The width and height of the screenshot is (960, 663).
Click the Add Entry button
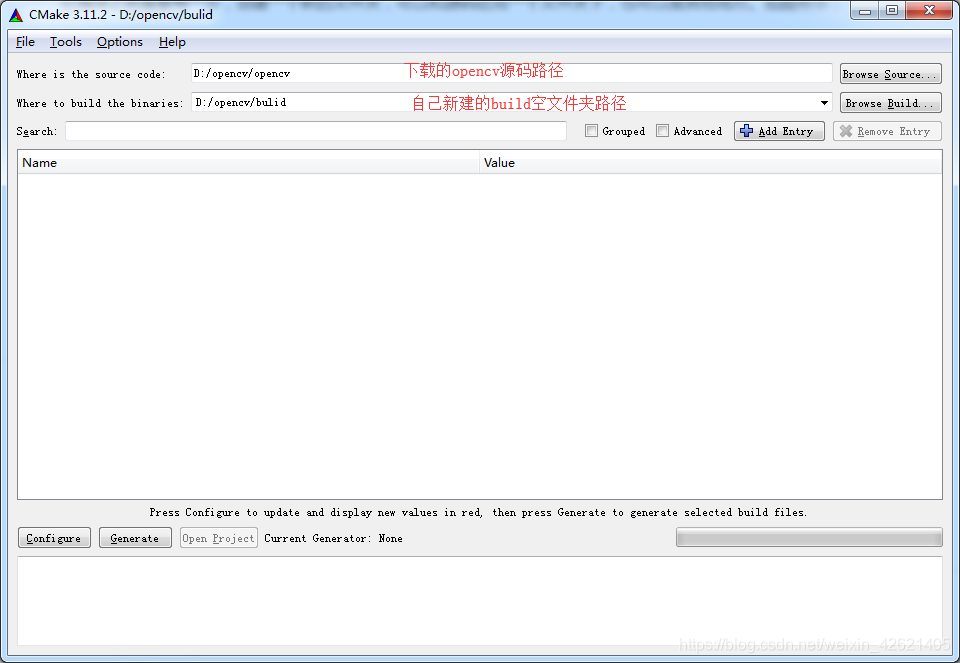(x=779, y=131)
